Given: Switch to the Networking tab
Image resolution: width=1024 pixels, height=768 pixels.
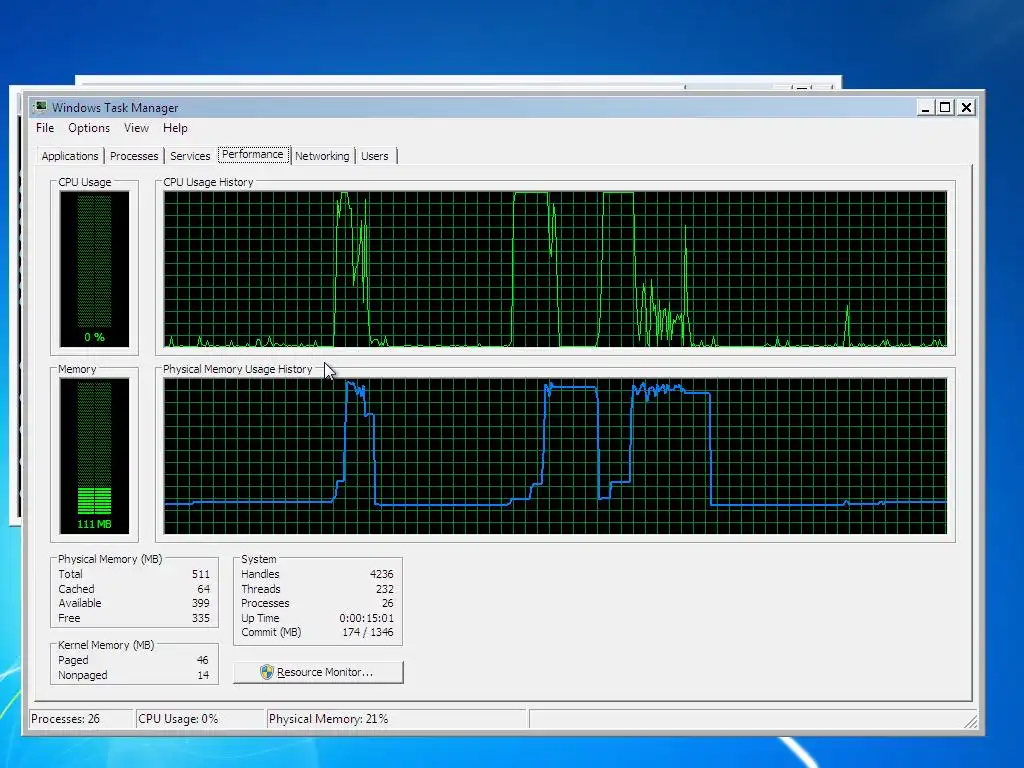Looking at the screenshot, I should [x=322, y=156].
